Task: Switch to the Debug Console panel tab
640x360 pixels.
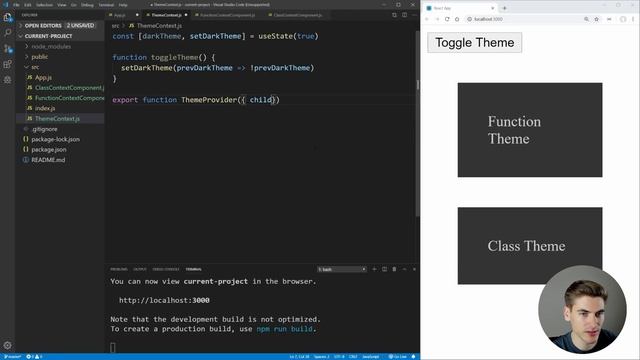Action: [166, 269]
